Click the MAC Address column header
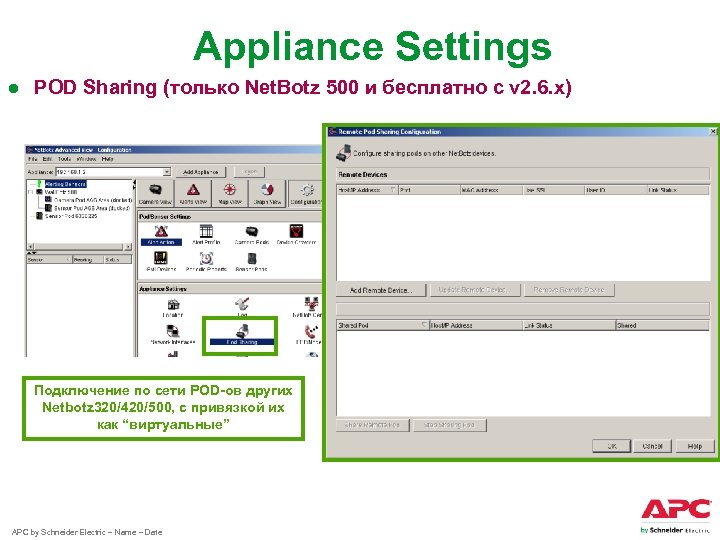The width and height of the screenshot is (720, 540). tap(491, 190)
